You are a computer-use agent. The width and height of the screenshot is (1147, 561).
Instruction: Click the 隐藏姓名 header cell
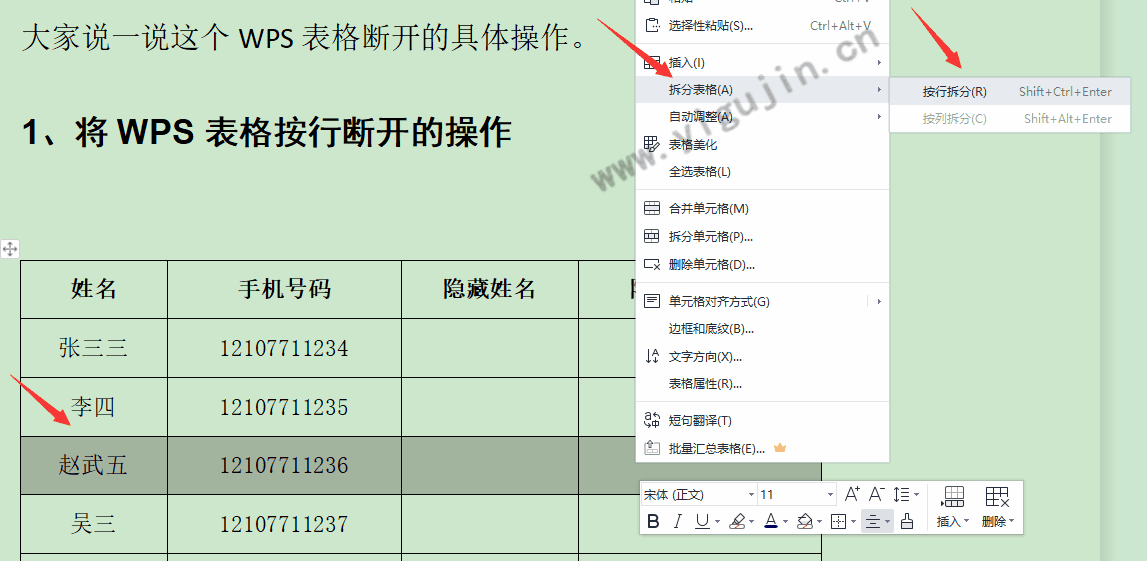click(489, 289)
